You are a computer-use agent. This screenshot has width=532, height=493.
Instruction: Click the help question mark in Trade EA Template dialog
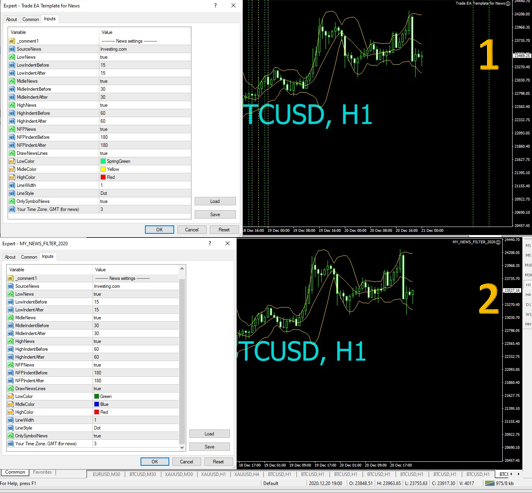coord(215,5)
